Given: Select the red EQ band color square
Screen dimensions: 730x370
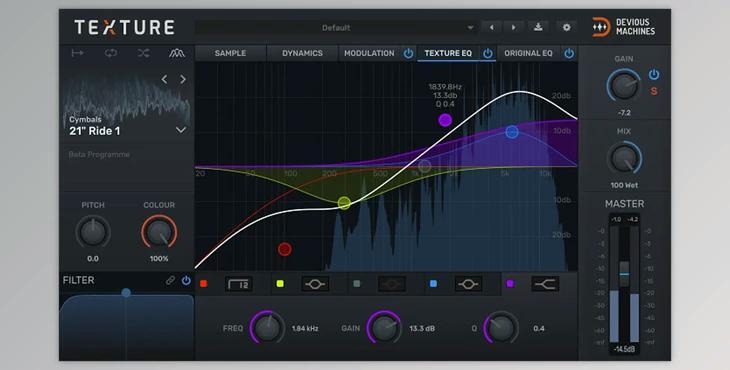Looking at the screenshot, I should coord(203,283).
